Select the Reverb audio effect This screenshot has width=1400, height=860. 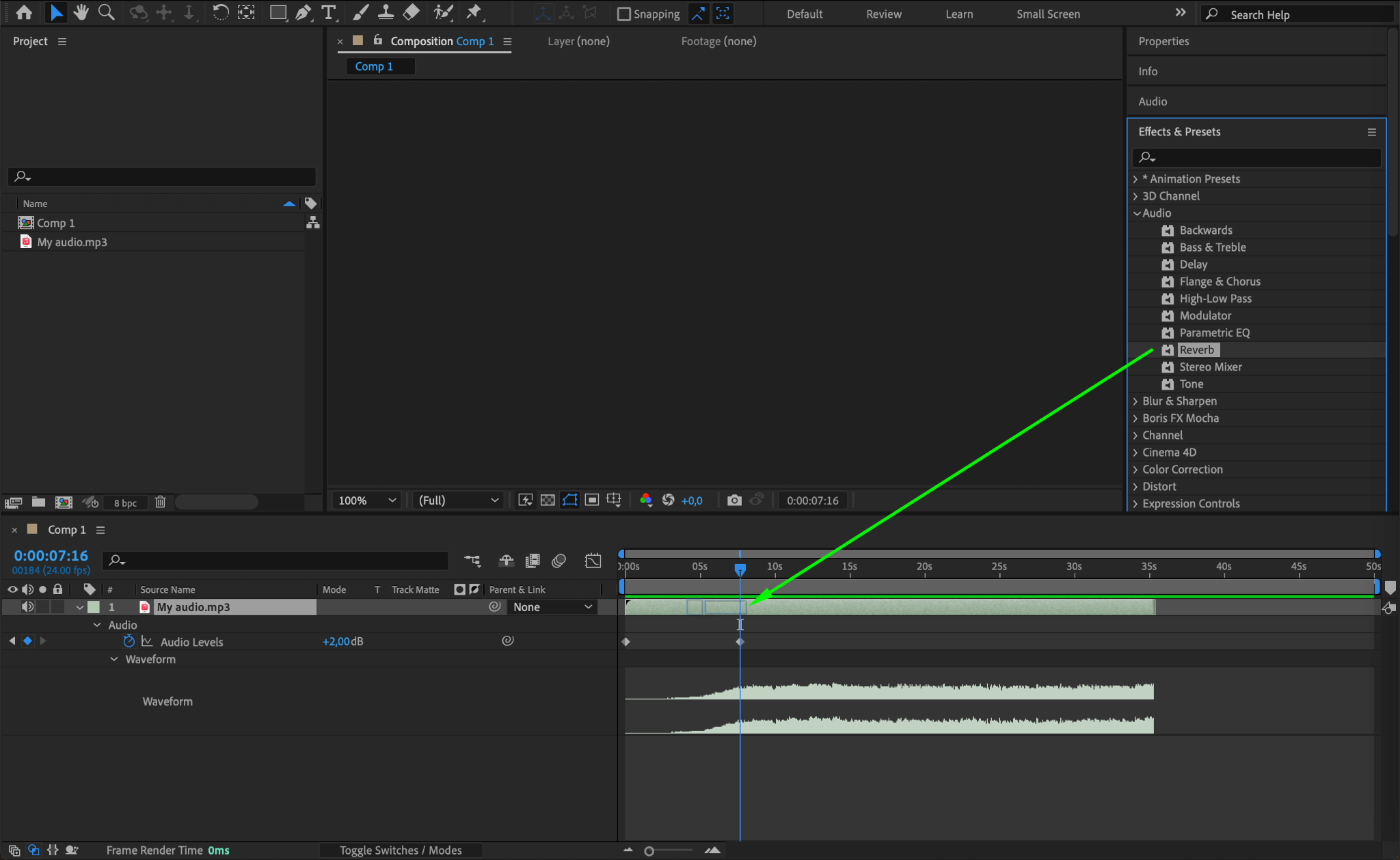(1196, 350)
